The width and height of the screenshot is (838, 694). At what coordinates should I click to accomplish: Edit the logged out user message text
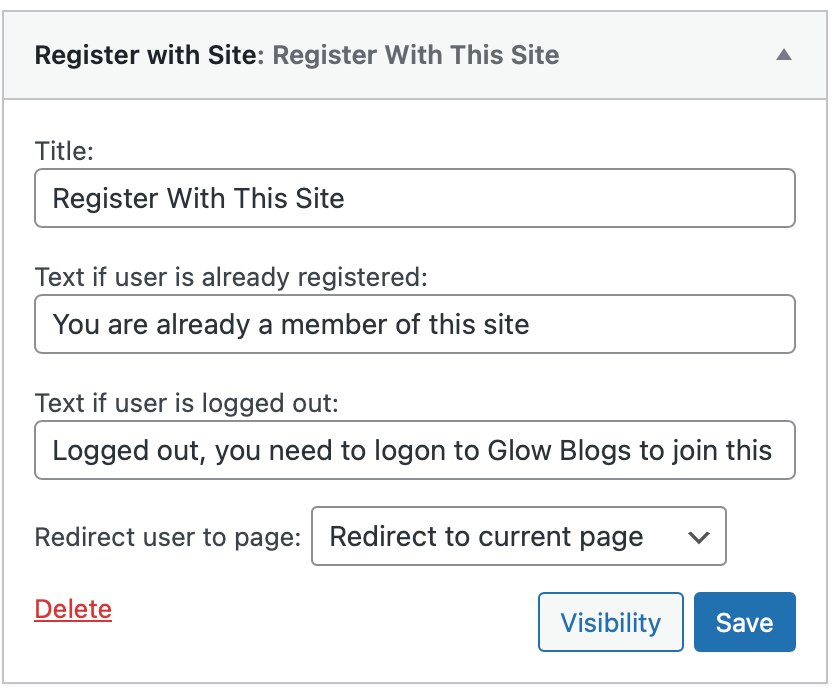(x=415, y=450)
